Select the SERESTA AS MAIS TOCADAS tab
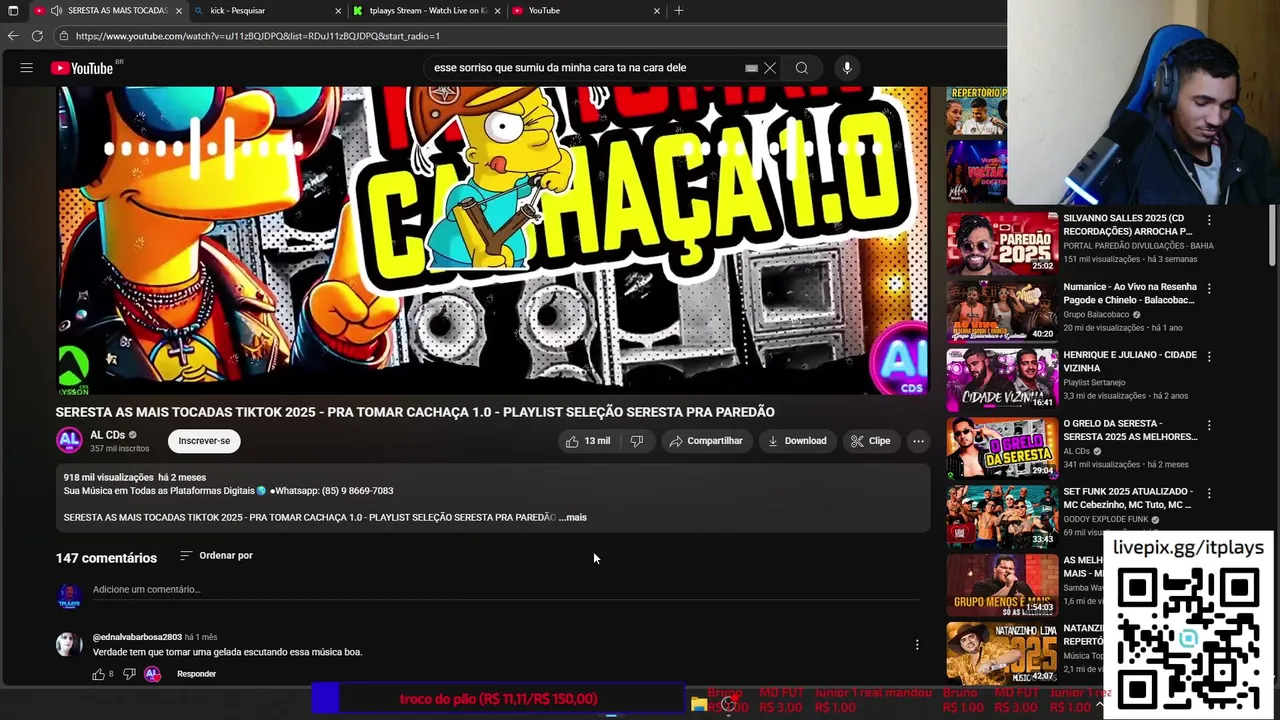The width and height of the screenshot is (1280, 720). pos(108,10)
